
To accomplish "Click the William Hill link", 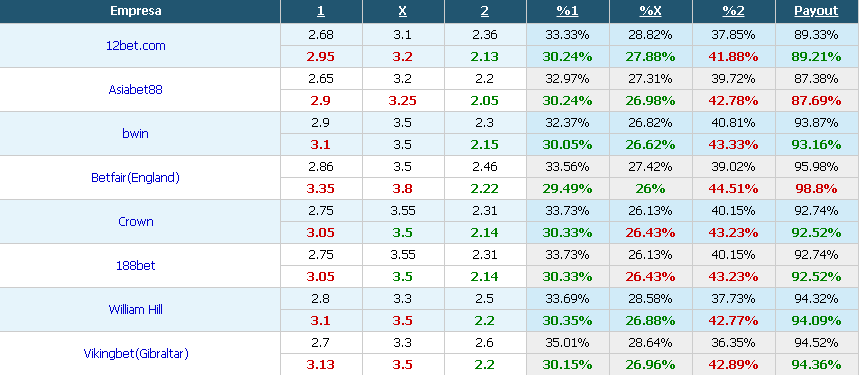I will pos(135,310).
